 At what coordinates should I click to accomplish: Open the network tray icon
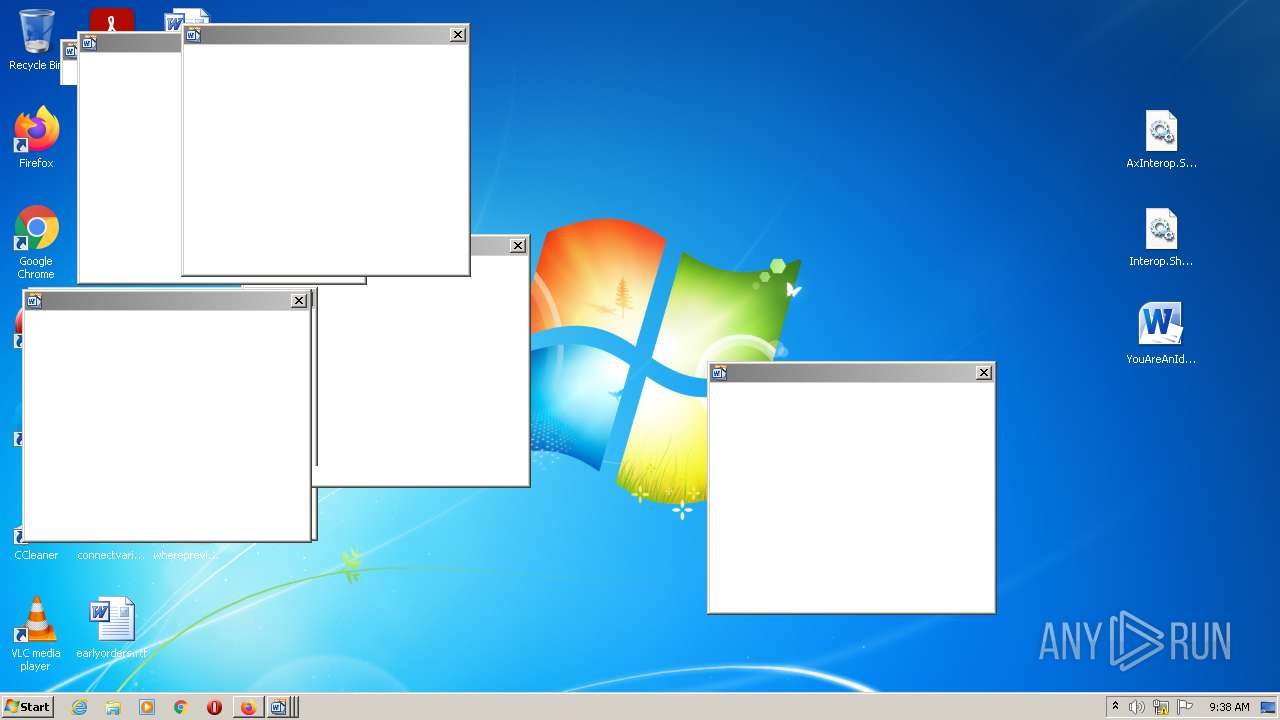(x=1161, y=707)
